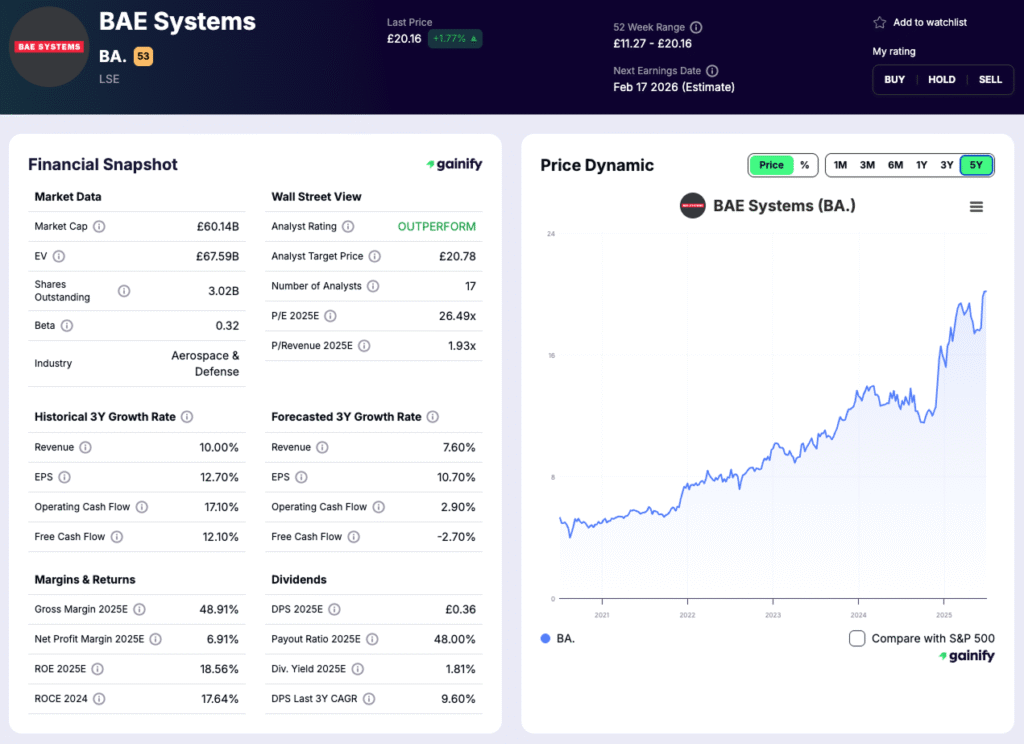
Task: Click info icon next to Payout Ratio 2025E
Action: point(372,639)
